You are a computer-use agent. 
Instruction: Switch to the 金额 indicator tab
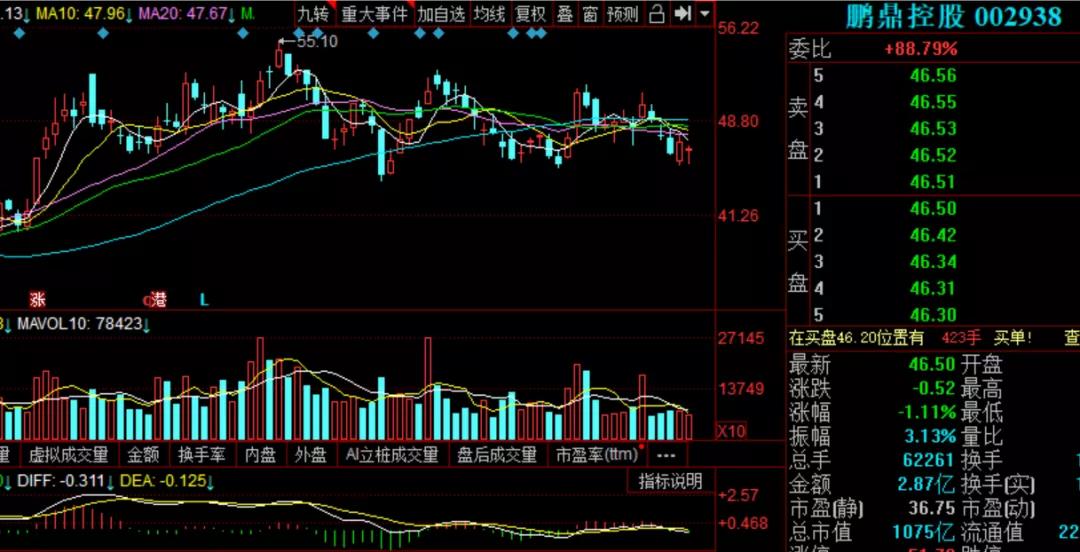point(143,455)
